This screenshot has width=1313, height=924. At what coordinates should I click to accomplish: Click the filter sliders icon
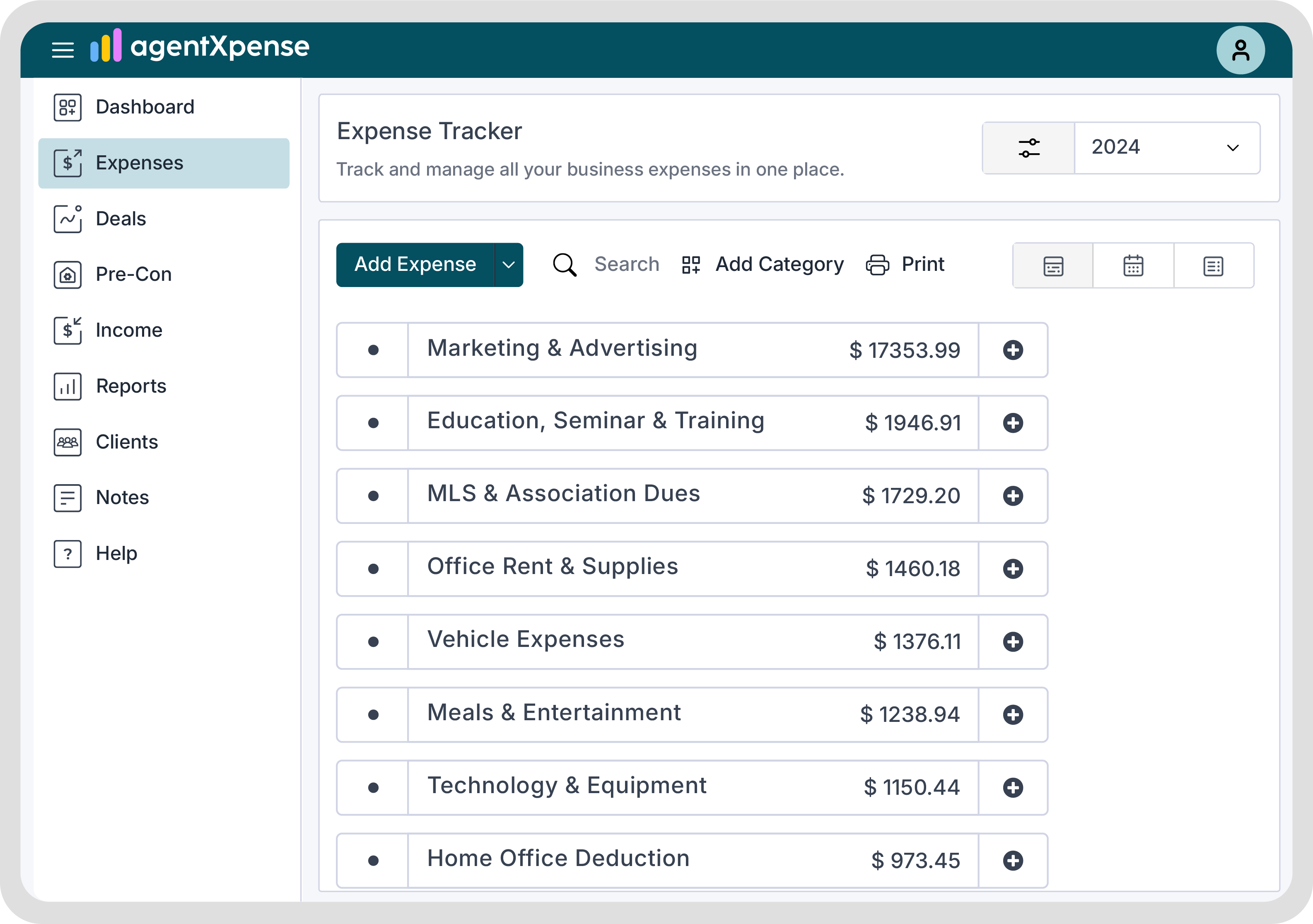[1028, 147]
